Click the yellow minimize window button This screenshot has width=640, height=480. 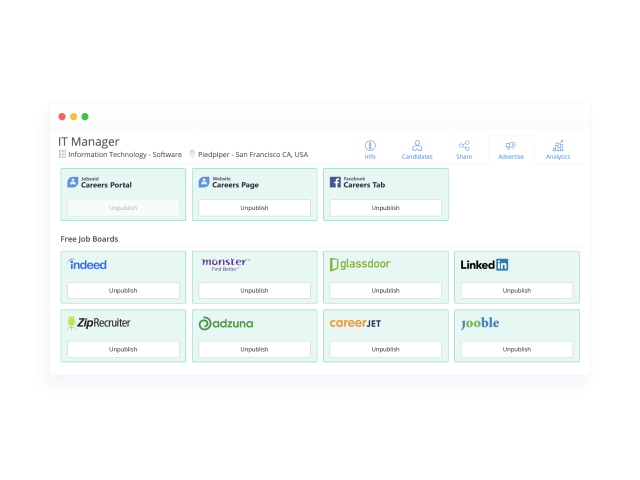pyautogui.click(x=73, y=117)
